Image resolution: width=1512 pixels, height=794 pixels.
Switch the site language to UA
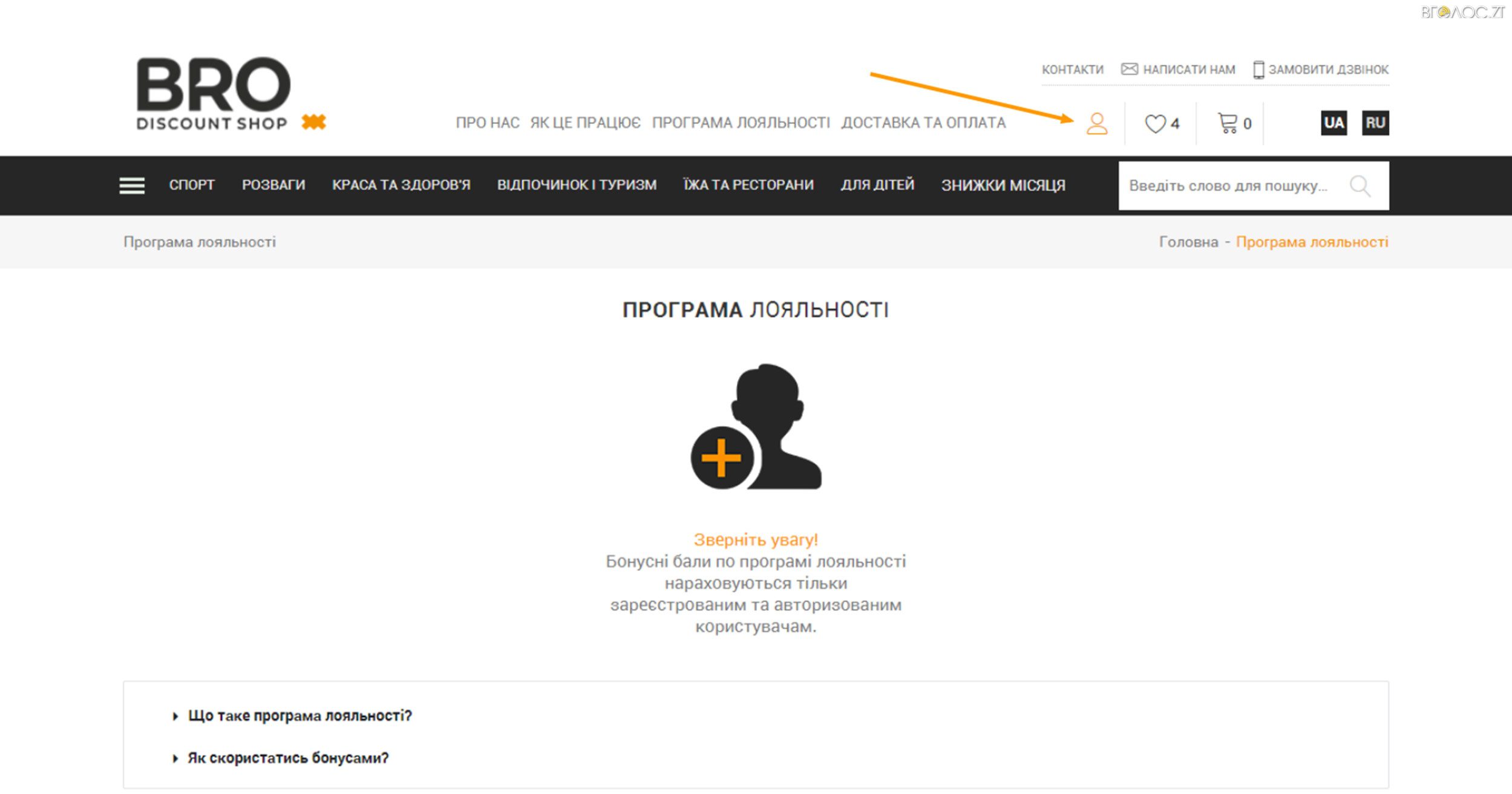click(x=1334, y=123)
